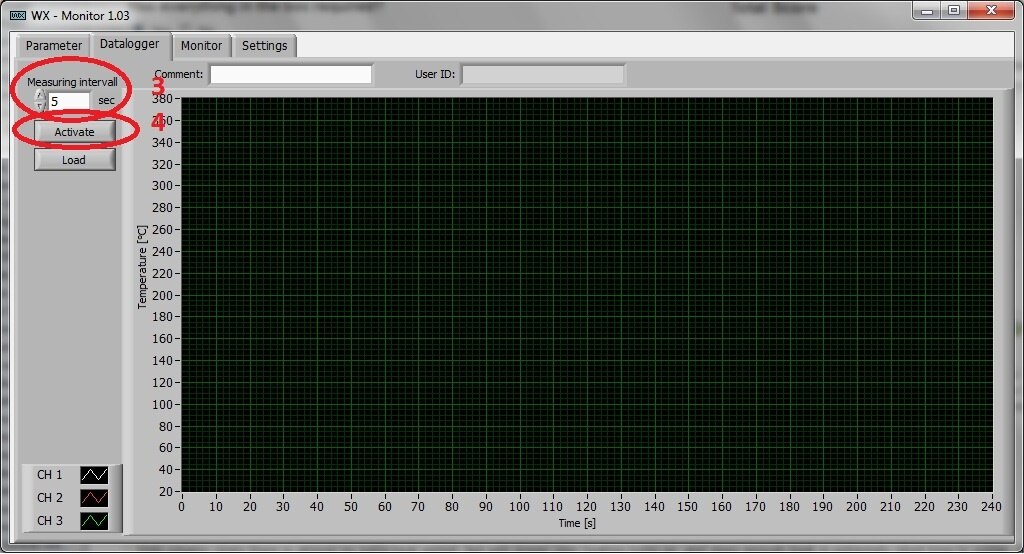Screen dimensions: 1024x554
Task: Click the 240 time axis maximum value
Action: pyautogui.click(x=991, y=506)
